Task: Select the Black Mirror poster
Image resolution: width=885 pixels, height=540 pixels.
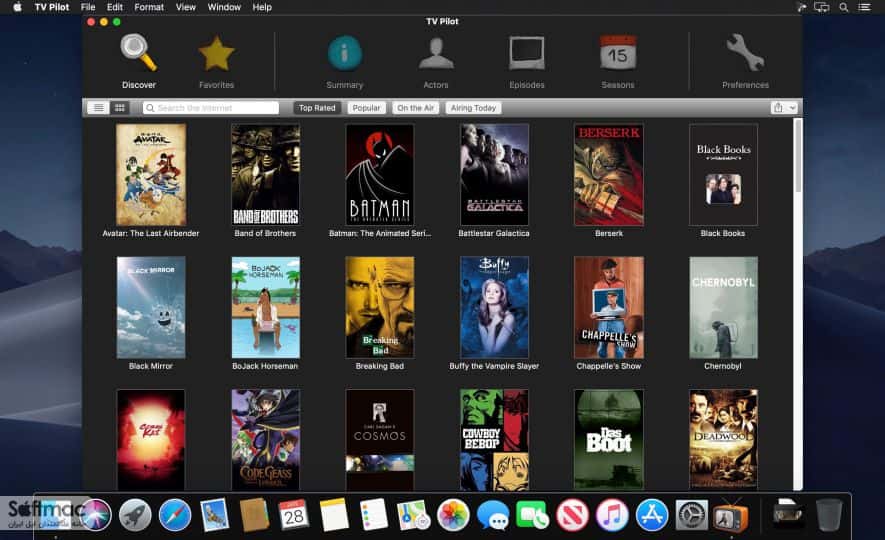Action: tap(151, 308)
